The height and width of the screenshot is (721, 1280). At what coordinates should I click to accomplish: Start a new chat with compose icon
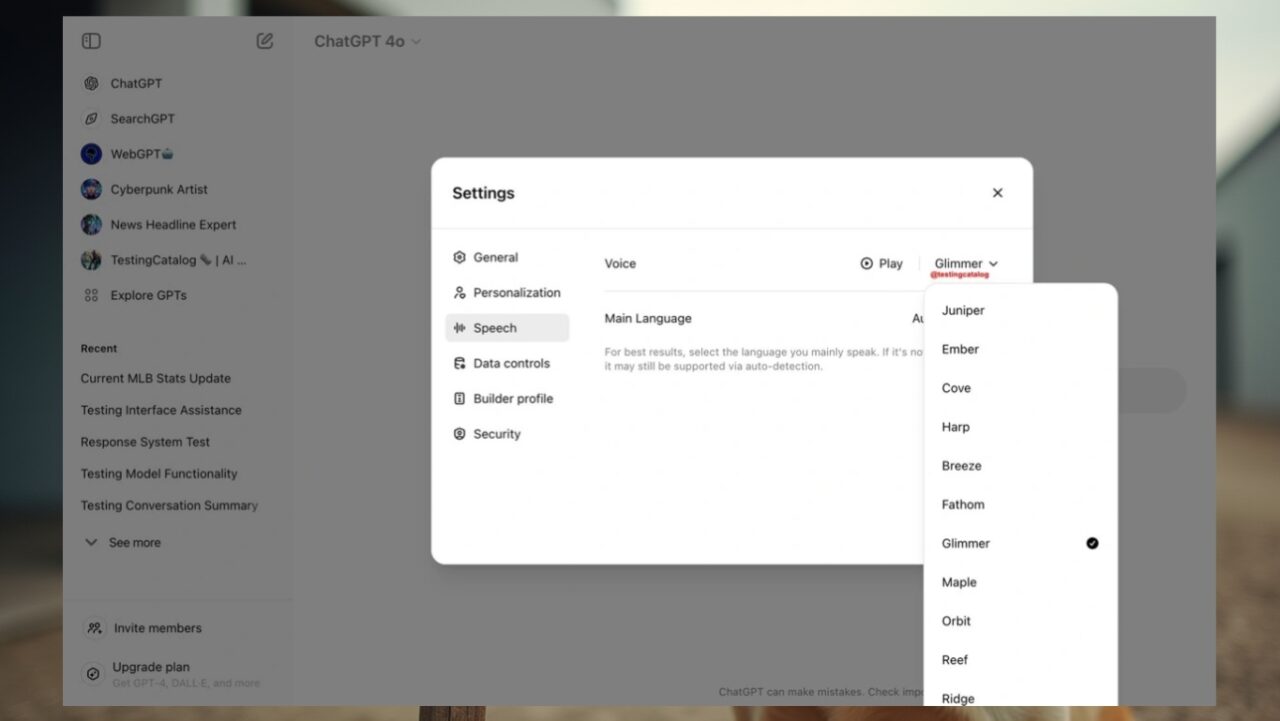(x=265, y=41)
